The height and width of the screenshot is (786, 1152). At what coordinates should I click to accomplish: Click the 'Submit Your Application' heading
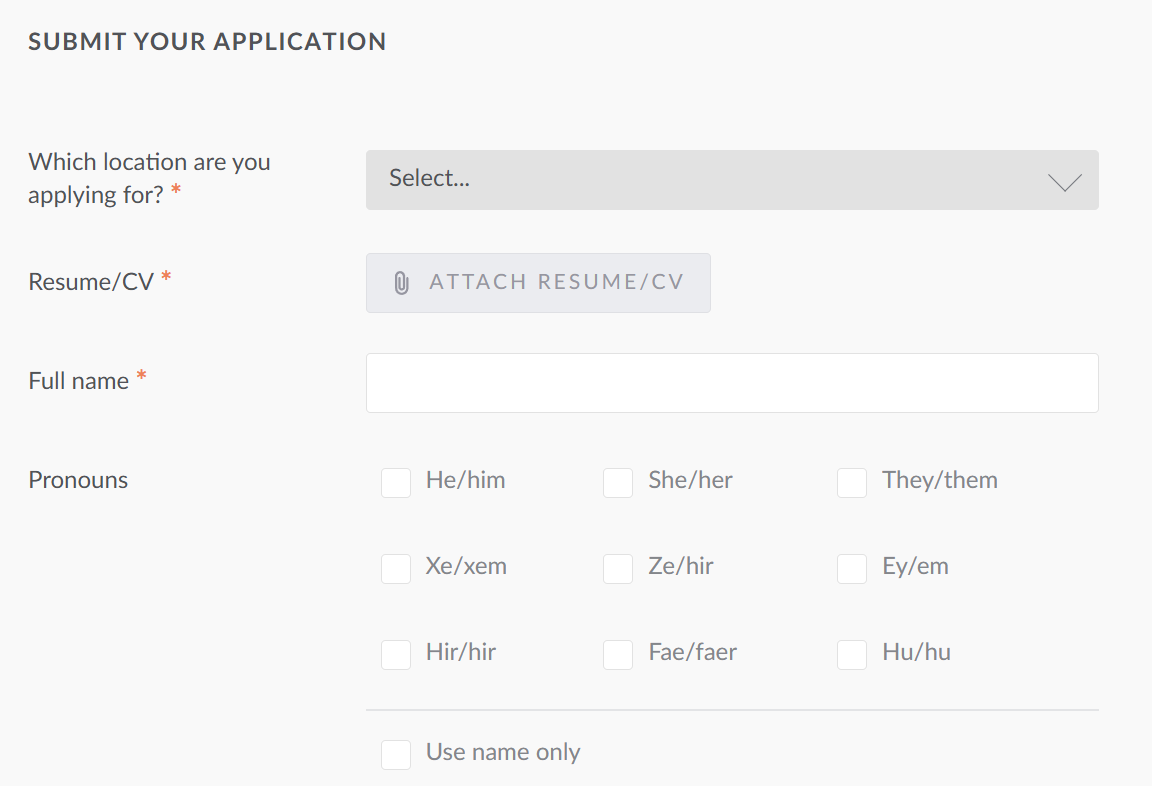(x=207, y=42)
